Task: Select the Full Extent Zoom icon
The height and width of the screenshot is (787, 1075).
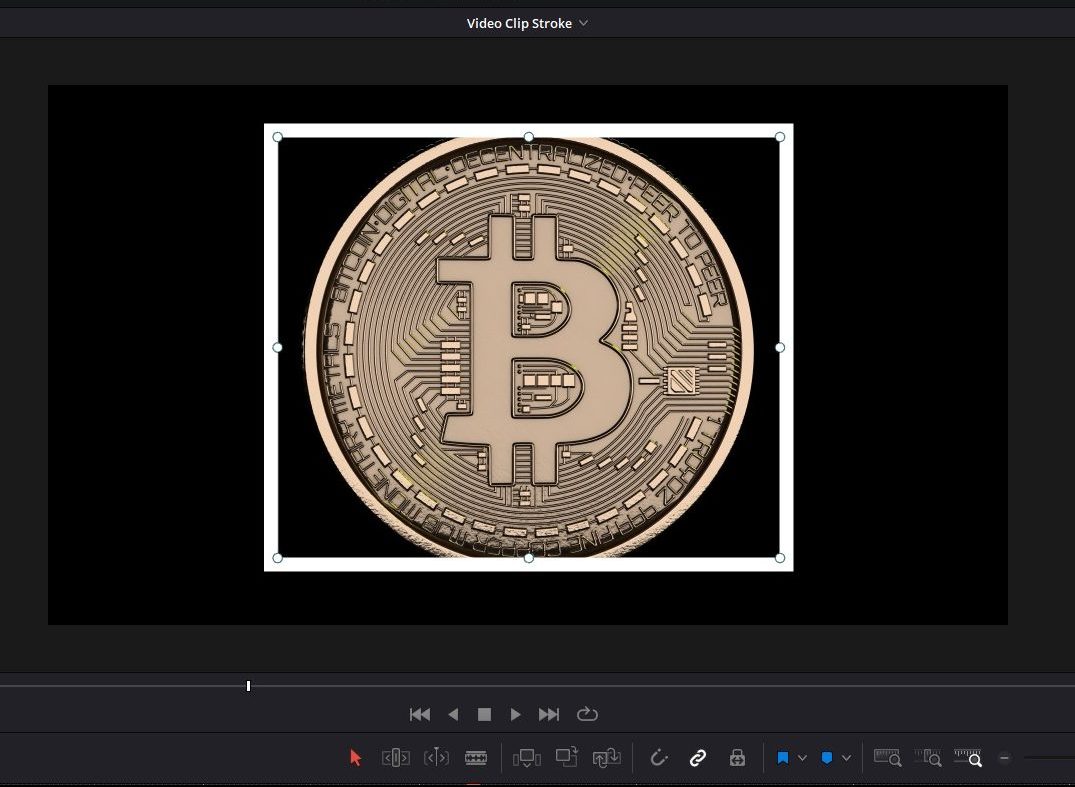Action: pyautogui.click(x=887, y=757)
